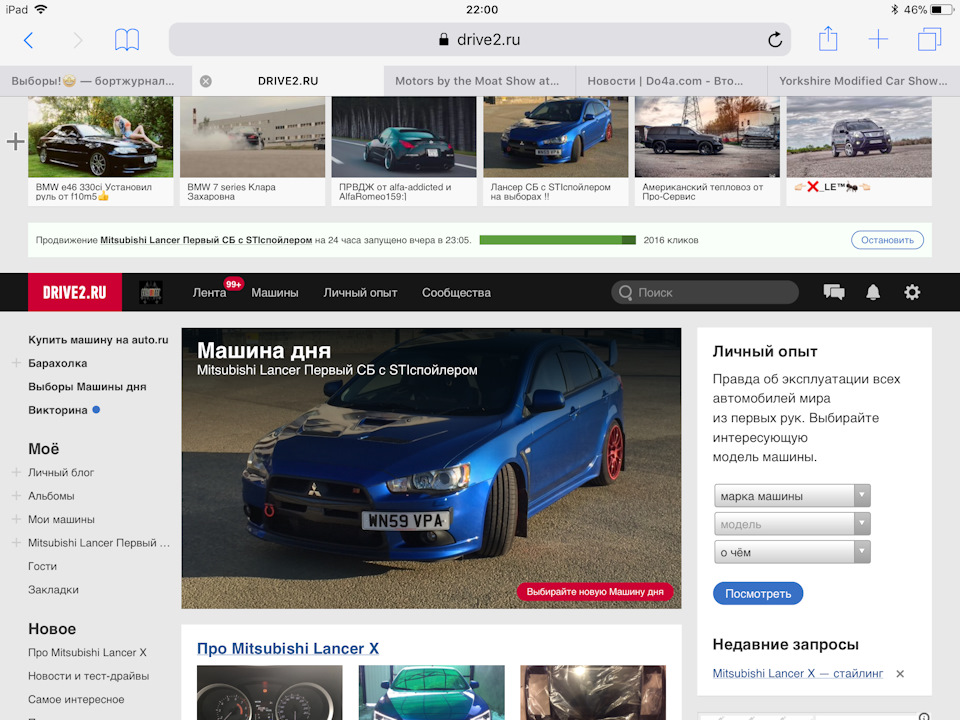Open Купить машину на auto.ru link
Image resolution: width=960 pixels, height=720 pixels.
98,340
